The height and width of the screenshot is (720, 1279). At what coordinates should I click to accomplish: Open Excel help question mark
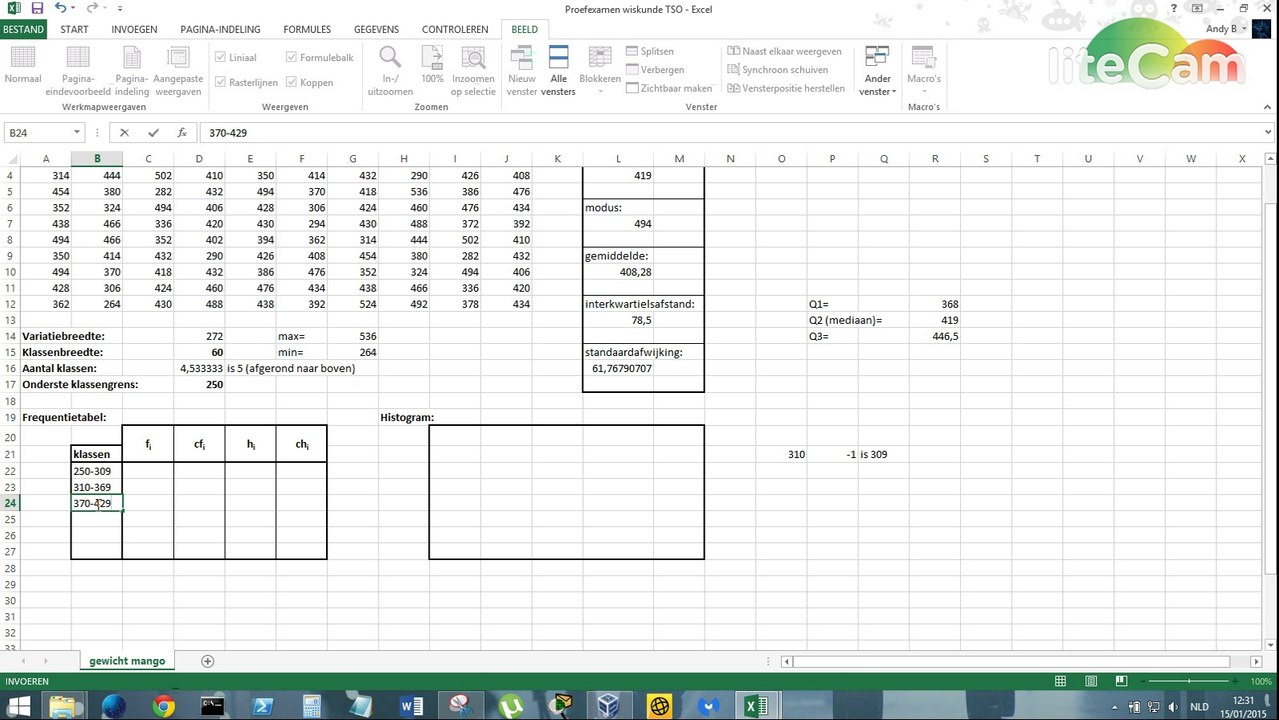point(1173,8)
